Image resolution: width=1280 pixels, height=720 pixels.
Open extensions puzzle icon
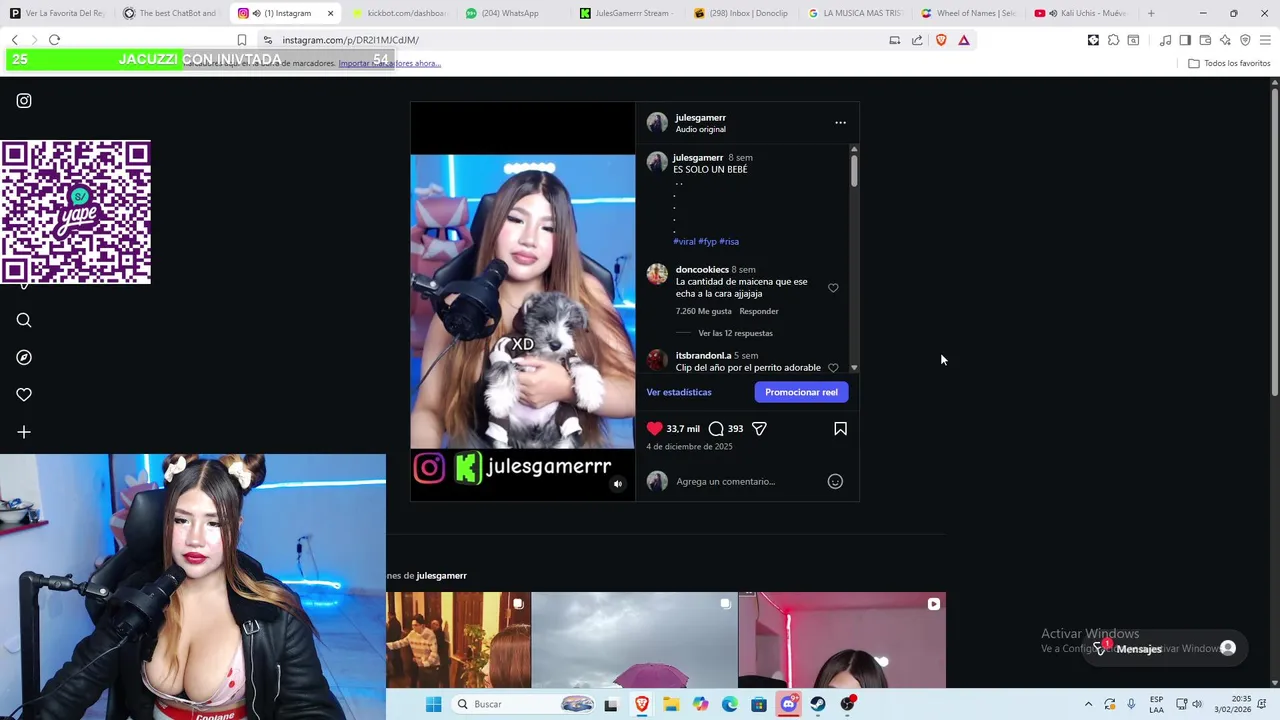(1113, 40)
